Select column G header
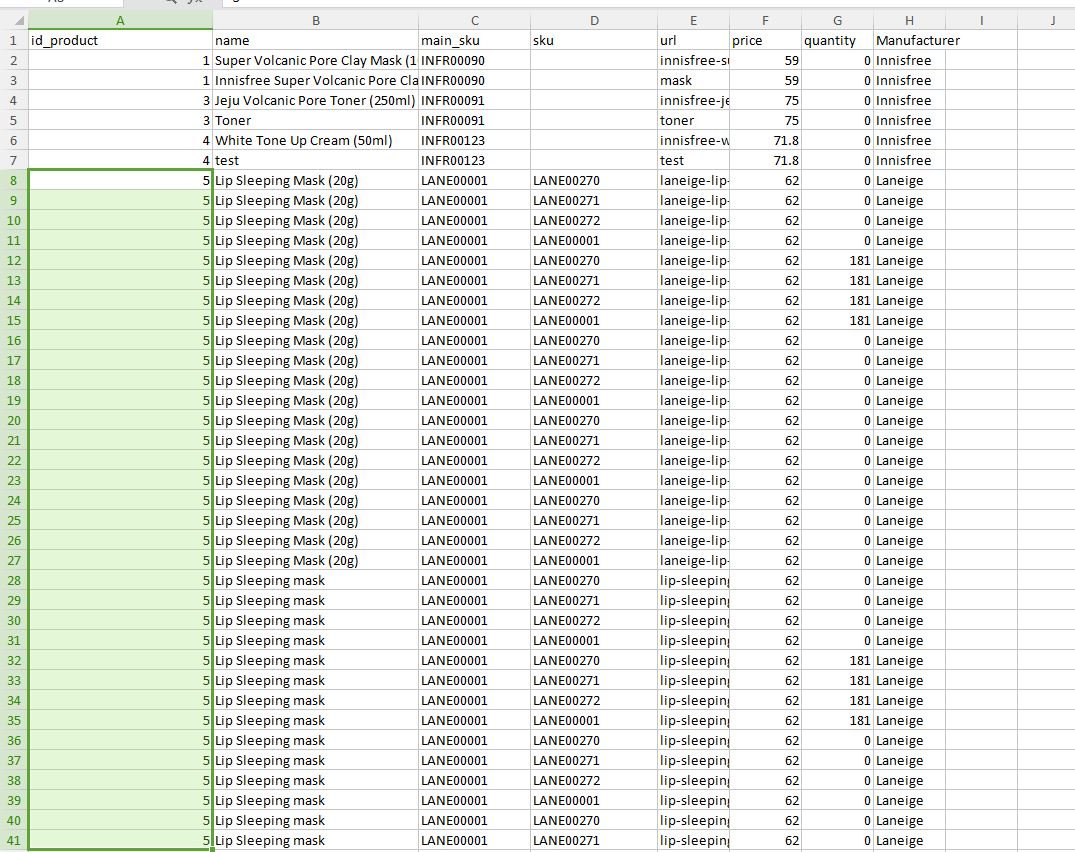This screenshot has width=1075, height=852. tap(837, 21)
